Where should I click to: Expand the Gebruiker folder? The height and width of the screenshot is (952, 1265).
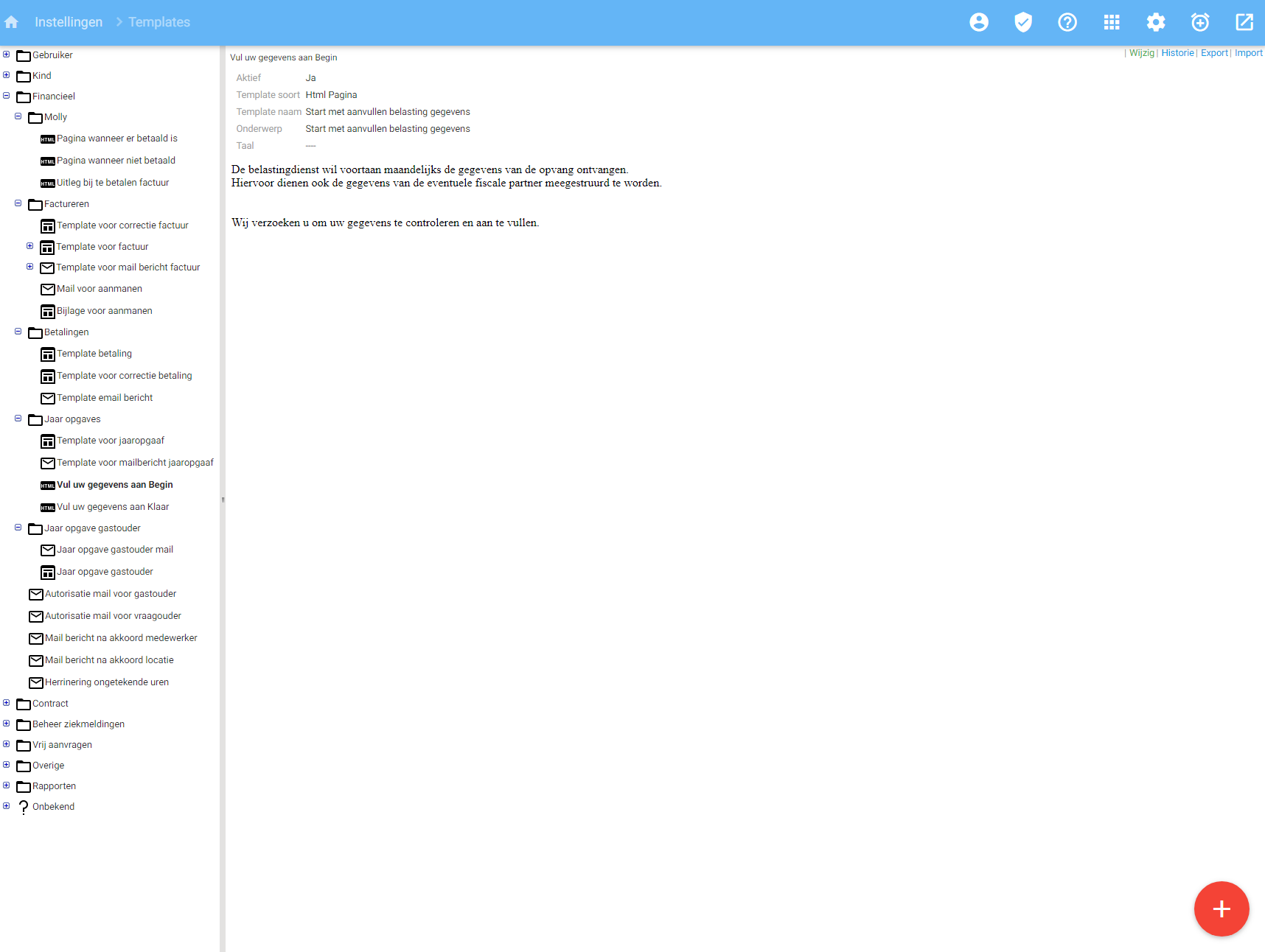point(7,55)
